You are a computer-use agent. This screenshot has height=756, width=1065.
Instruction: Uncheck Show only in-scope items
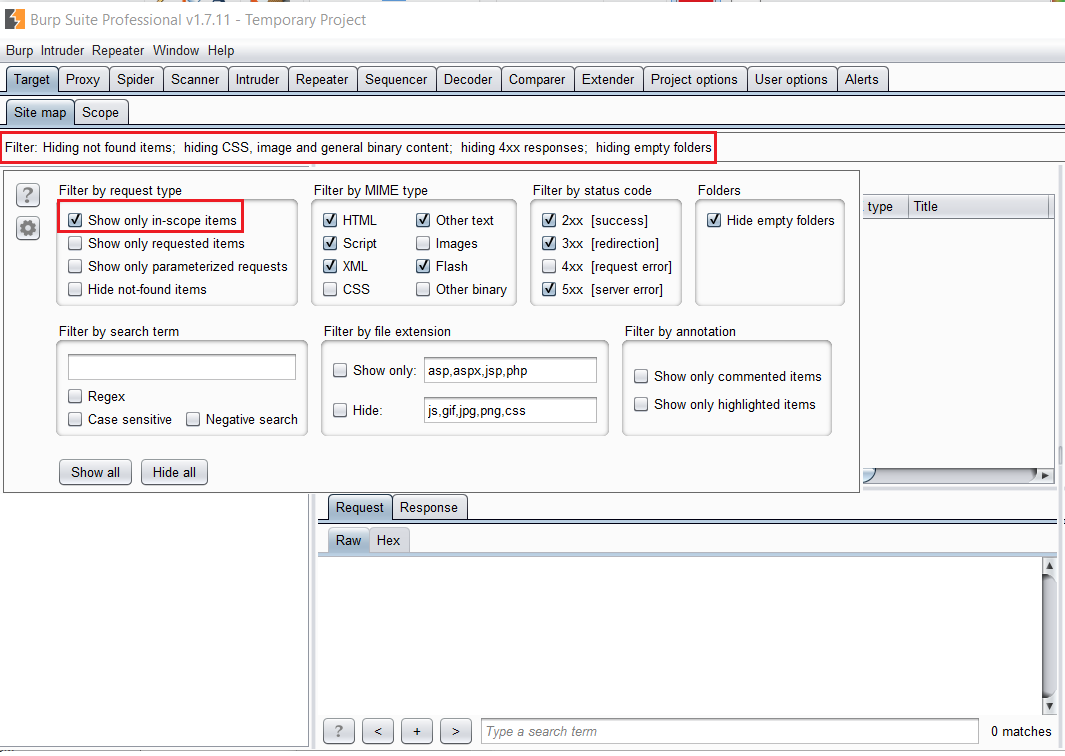point(75,220)
